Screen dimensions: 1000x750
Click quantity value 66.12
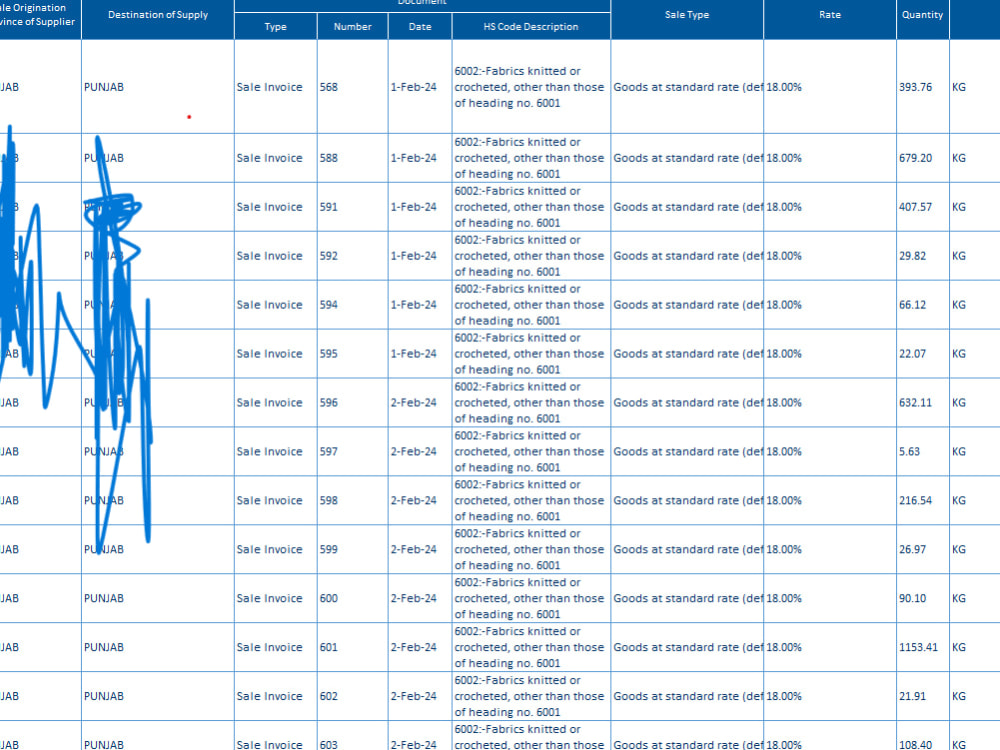[912, 305]
